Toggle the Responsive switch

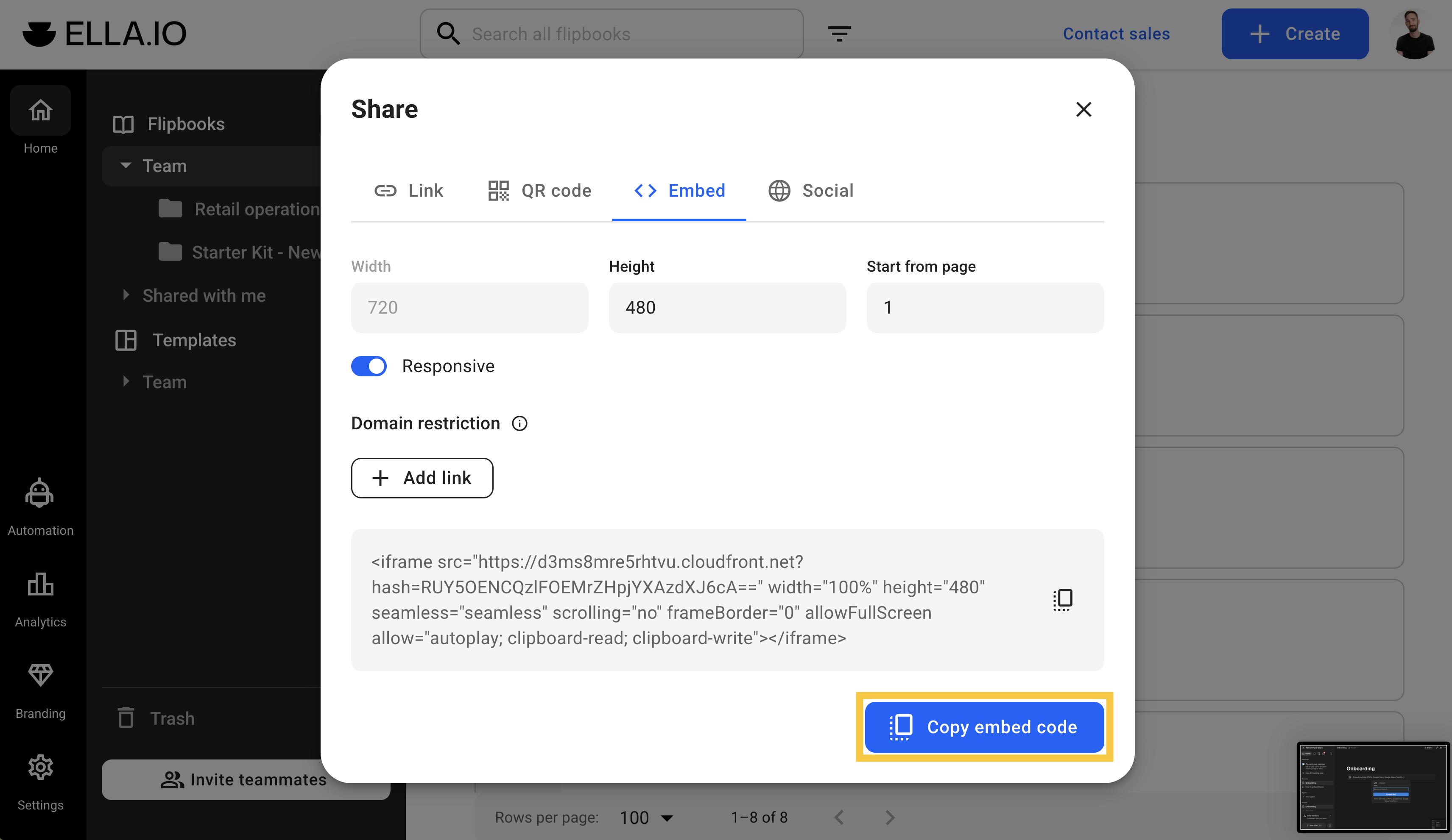[369, 366]
